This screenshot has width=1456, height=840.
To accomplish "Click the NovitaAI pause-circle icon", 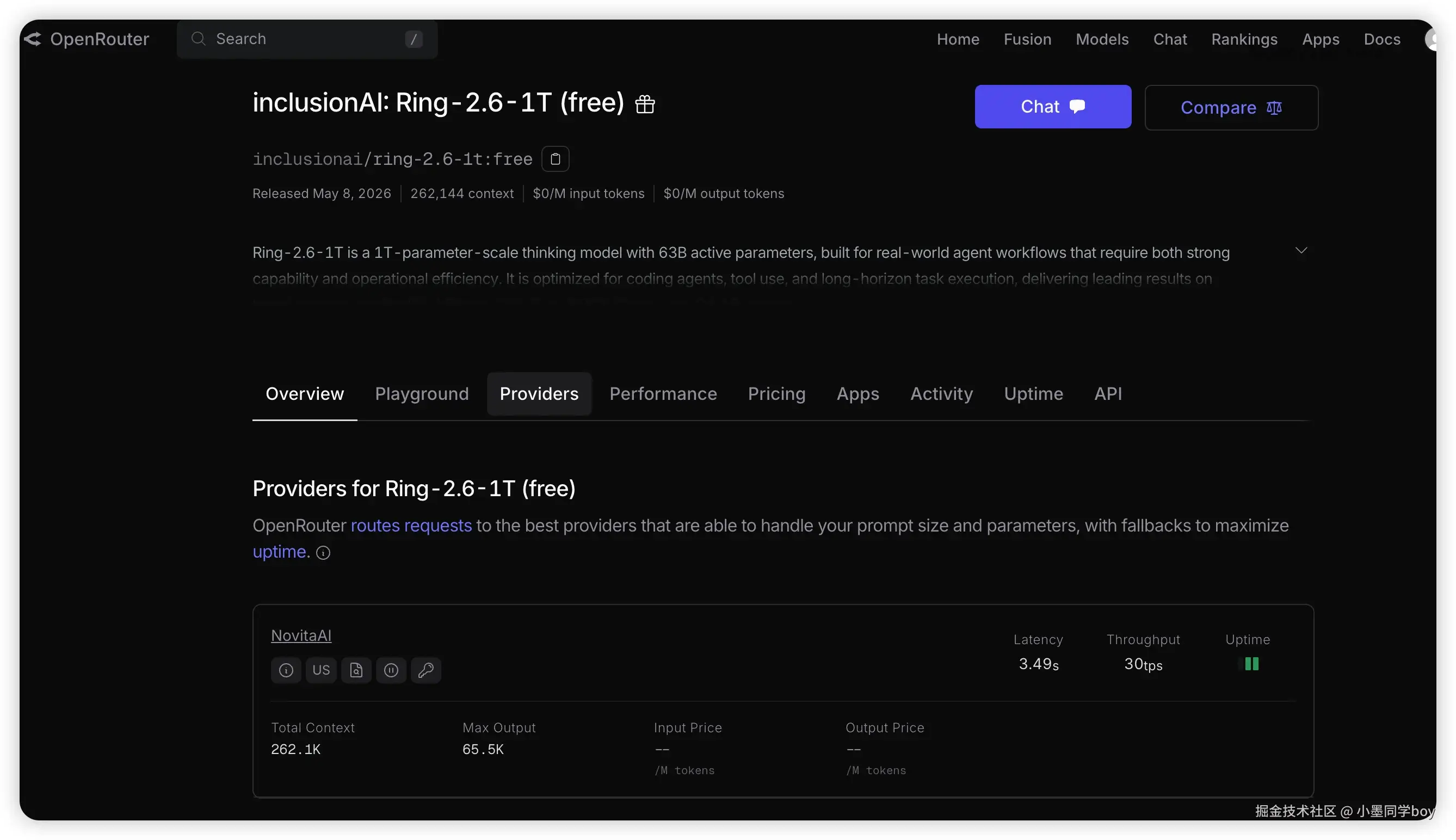I will coord(391,670).
